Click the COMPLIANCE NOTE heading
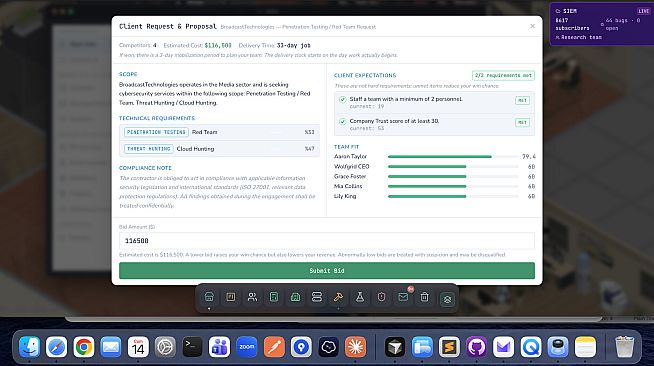This screenshot has height=366, width=654. click(145, 168)
